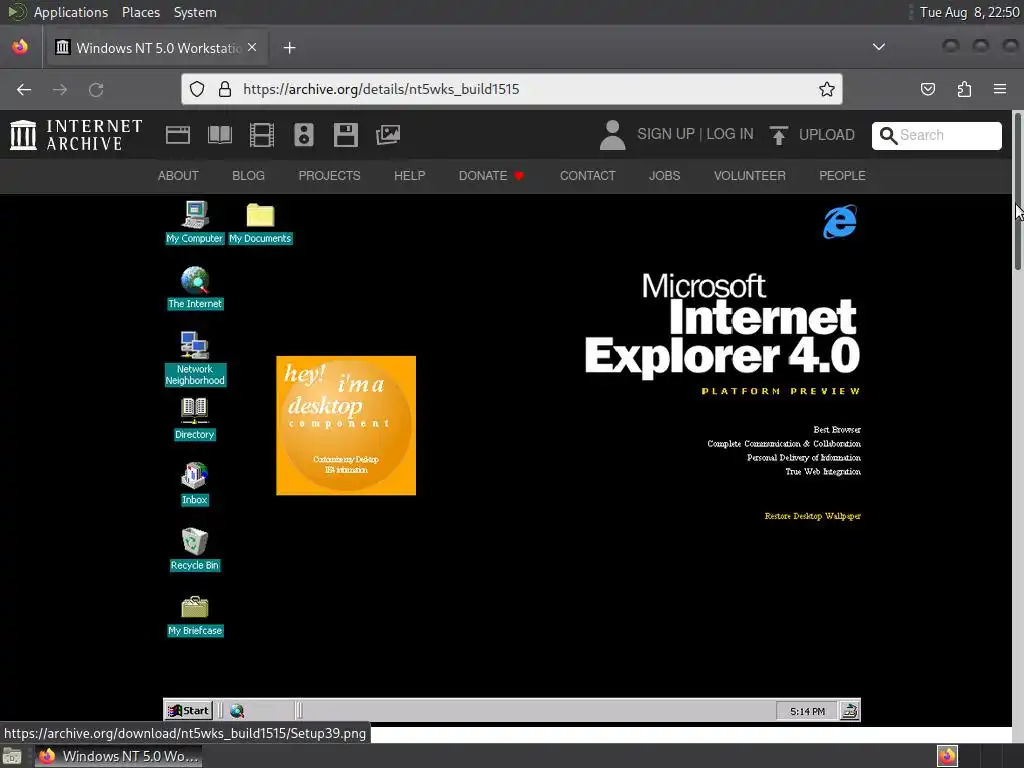Bookmark this page with the star icon
Viewport: 1024px width, 768px height.
click(x=827, y=89)
